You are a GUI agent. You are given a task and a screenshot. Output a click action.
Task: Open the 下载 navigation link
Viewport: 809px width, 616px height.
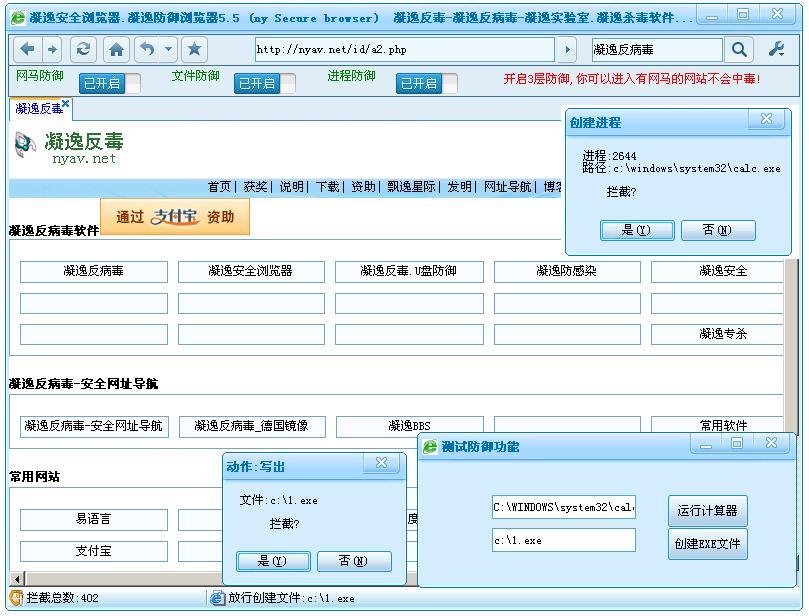(x=327, y=187)
